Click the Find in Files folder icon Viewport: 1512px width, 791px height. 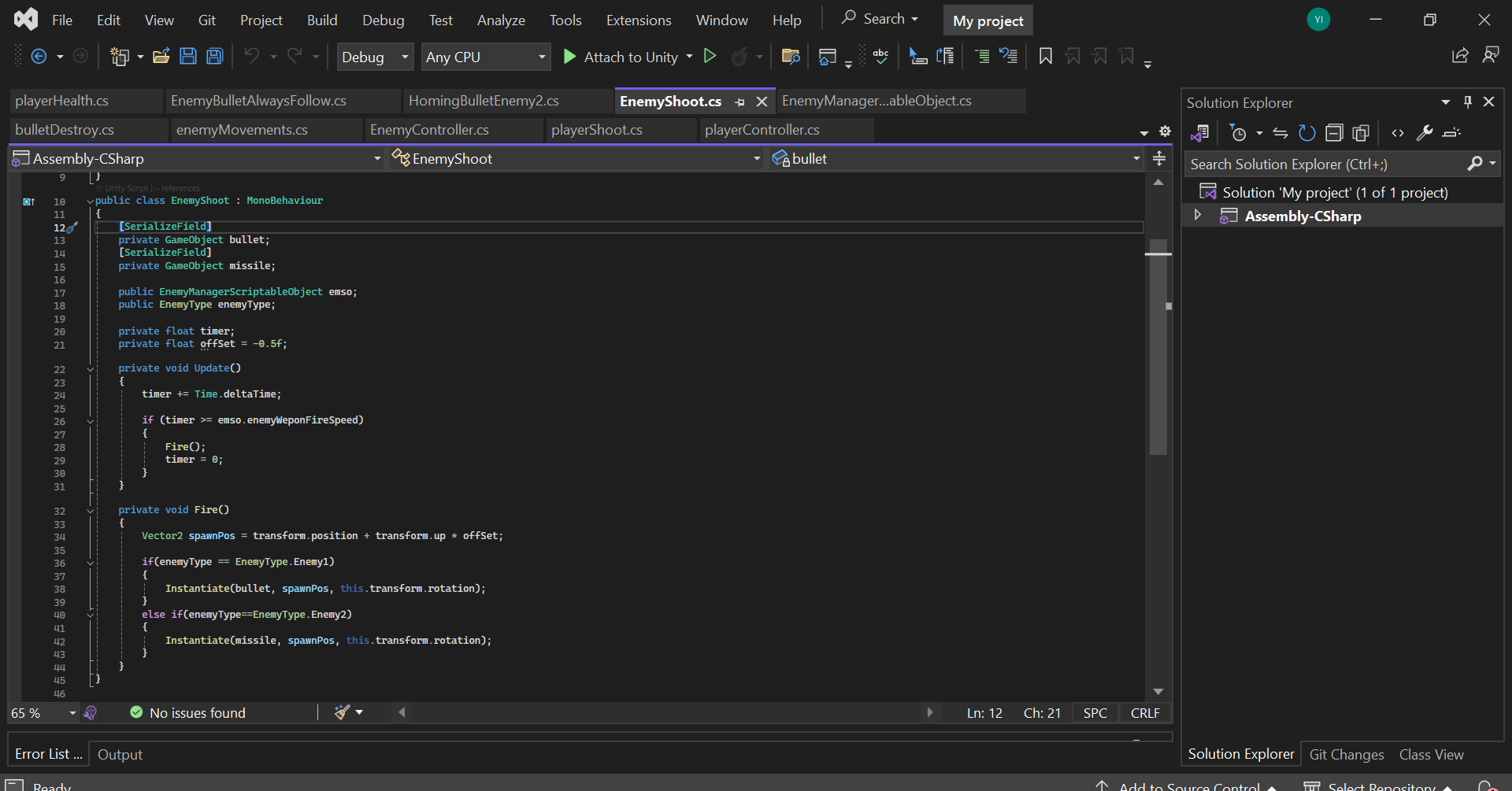pos(791,57)
